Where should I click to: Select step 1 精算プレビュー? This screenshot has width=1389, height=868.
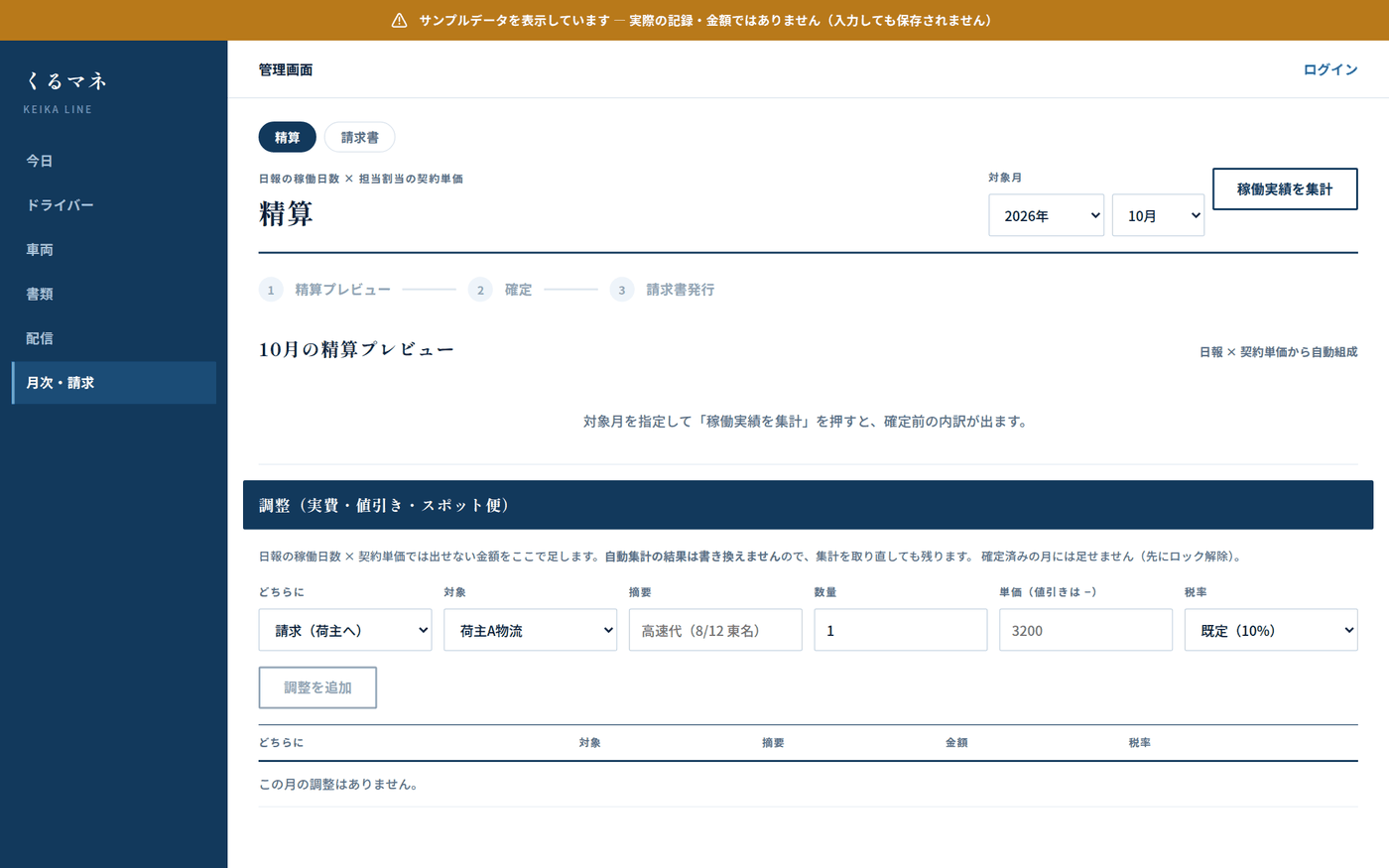click(325, 290)
